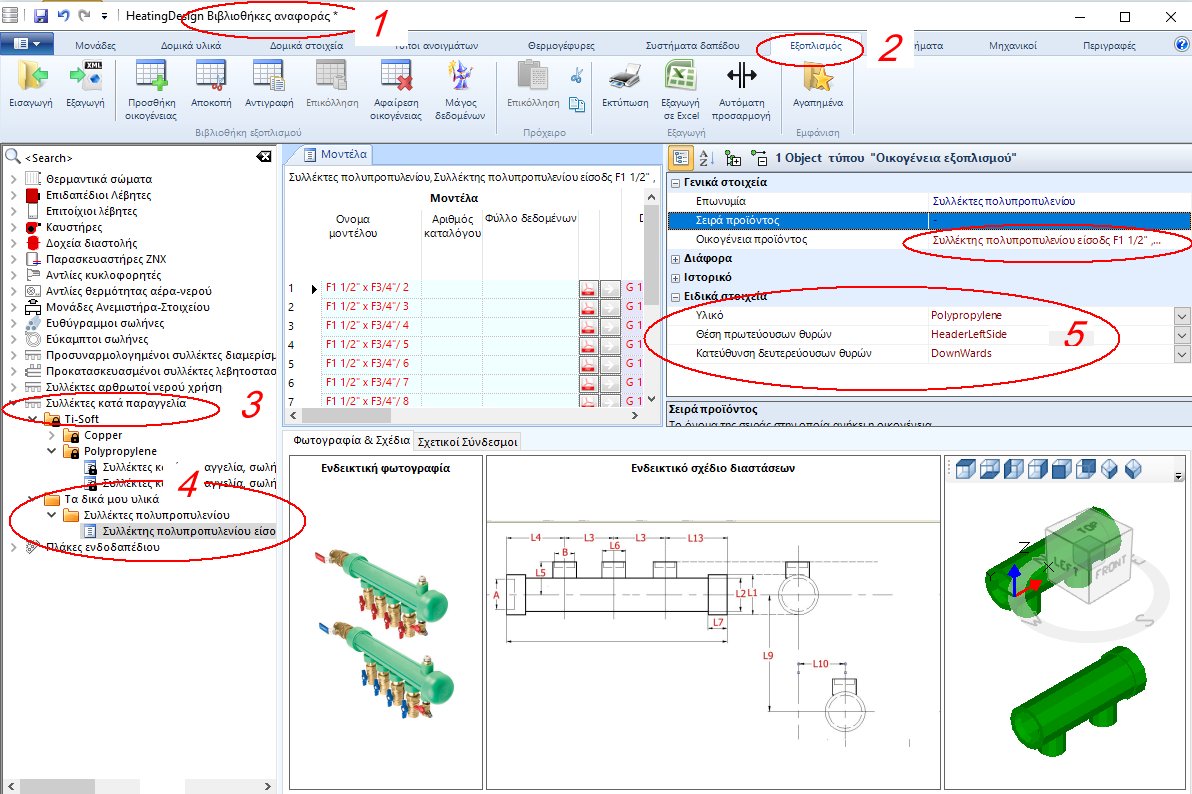The width and height of the screenshot is (1192, 794).
Task: Select the Εκτύπωση (print) icon
Action: click(x=623, y=88)
